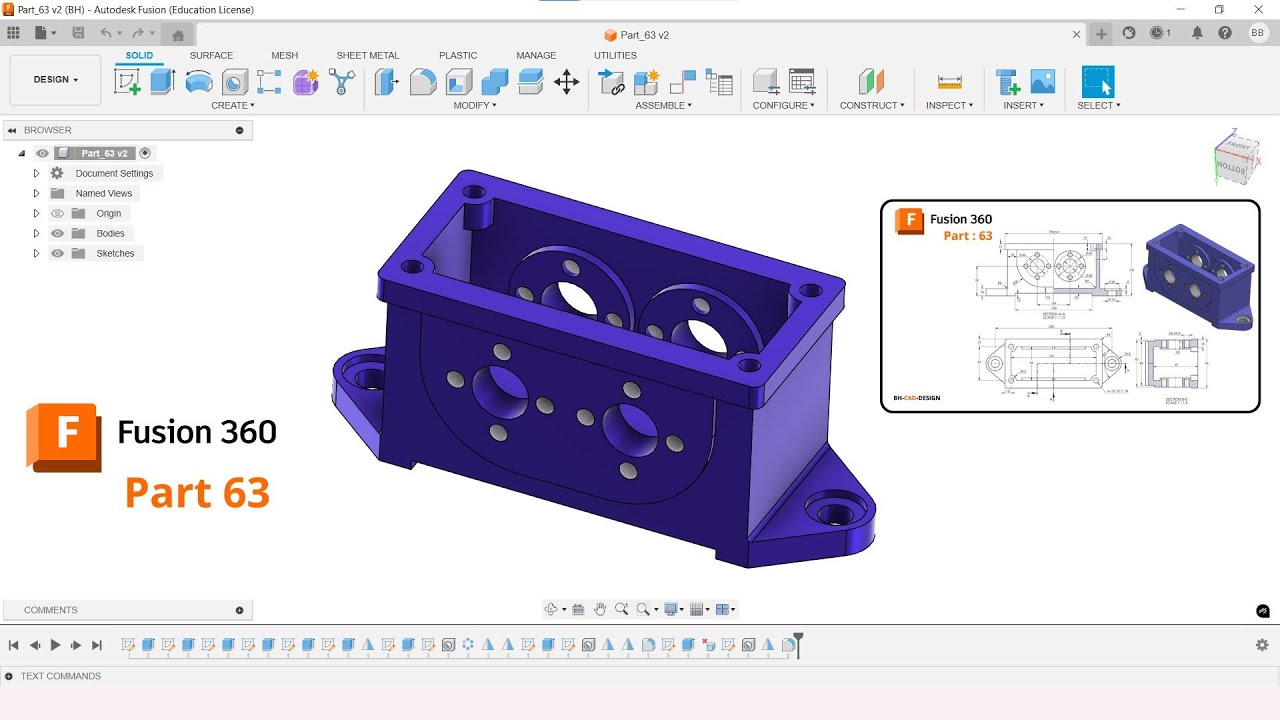
Task: Expand the Sketches node
Action: coord(36,253)
